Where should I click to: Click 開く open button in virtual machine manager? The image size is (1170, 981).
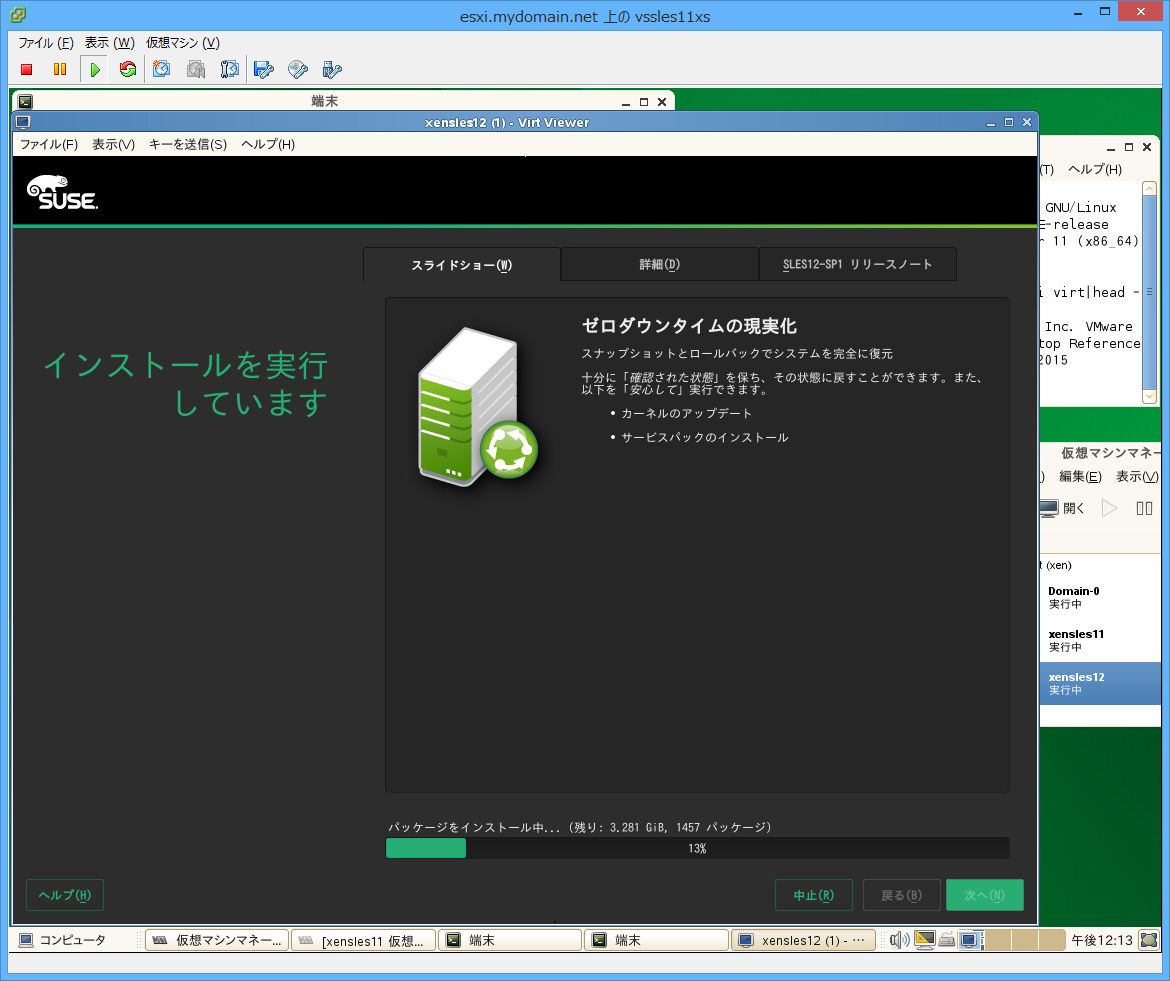(x=1063, y=508)
